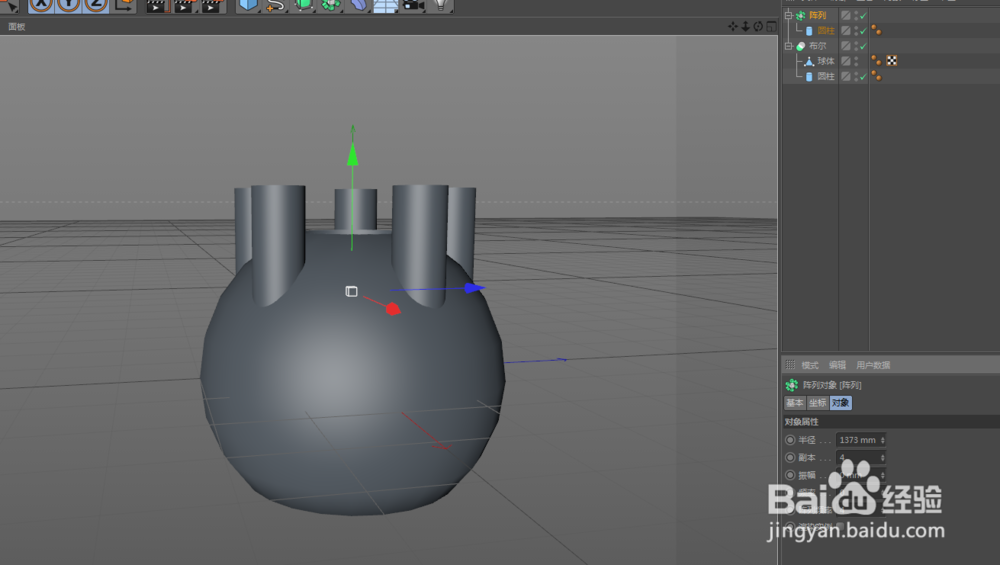Click the blue Z-axis arrow handle
1000x565 pixels.
[474, 288]
